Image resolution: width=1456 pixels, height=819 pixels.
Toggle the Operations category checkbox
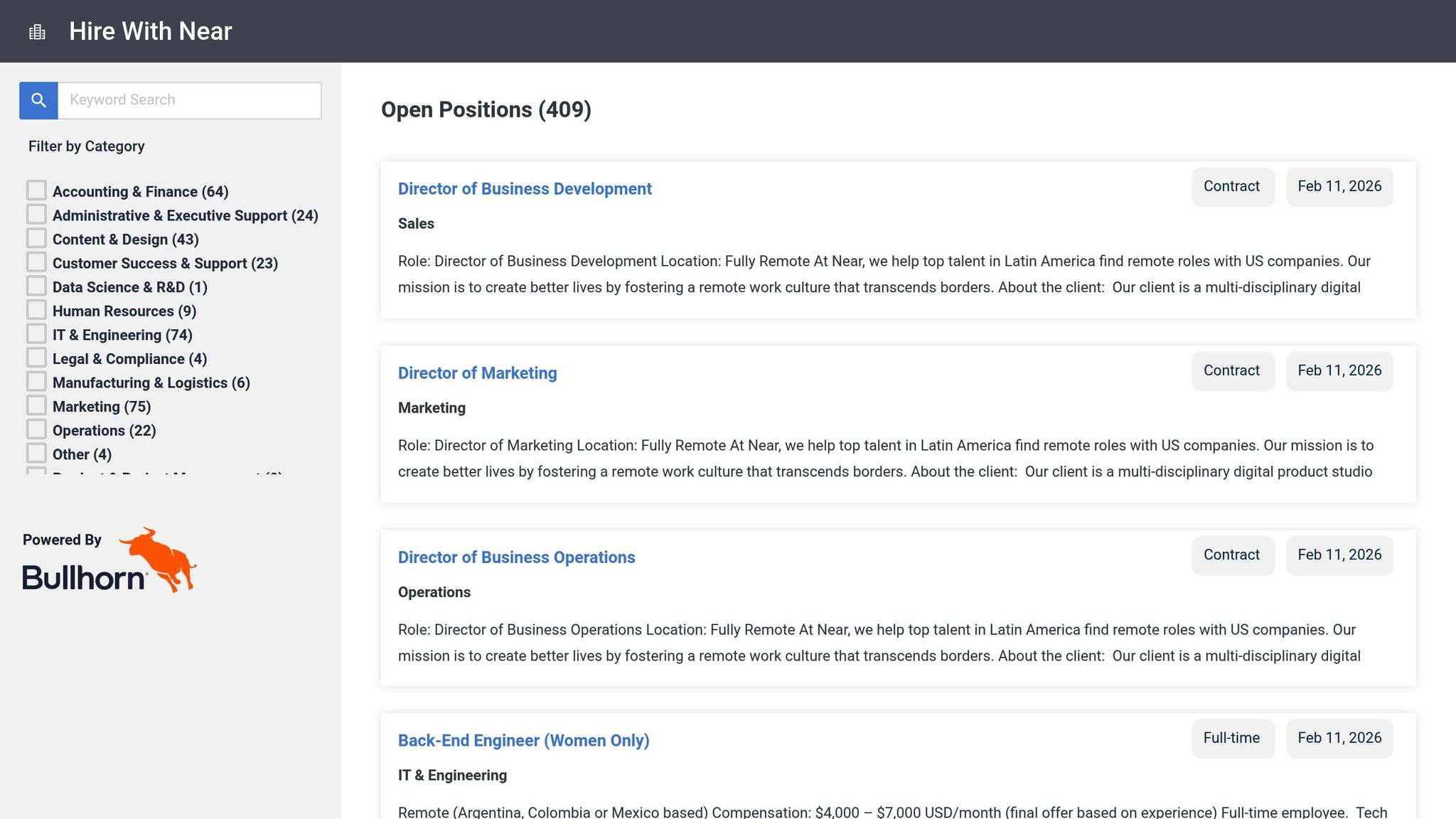click(x=36, y=429)
